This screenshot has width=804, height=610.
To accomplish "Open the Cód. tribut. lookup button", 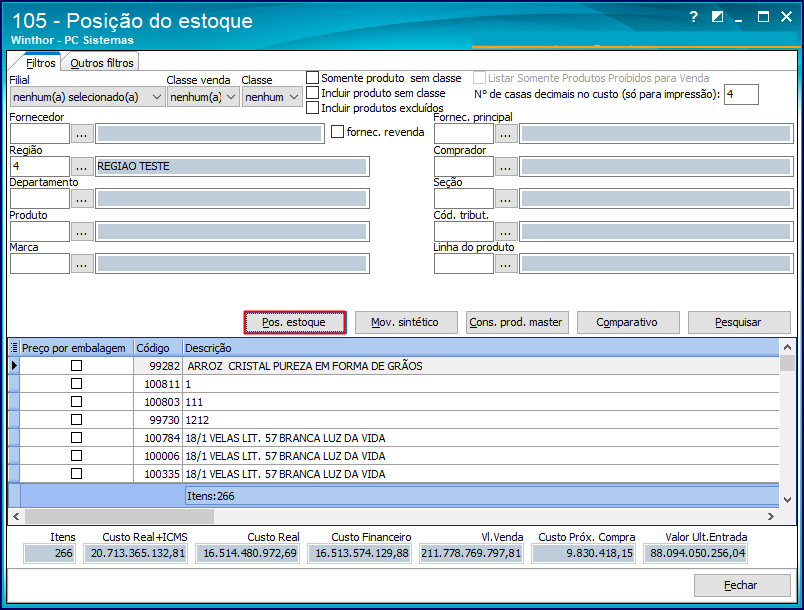I will [506, 232].
